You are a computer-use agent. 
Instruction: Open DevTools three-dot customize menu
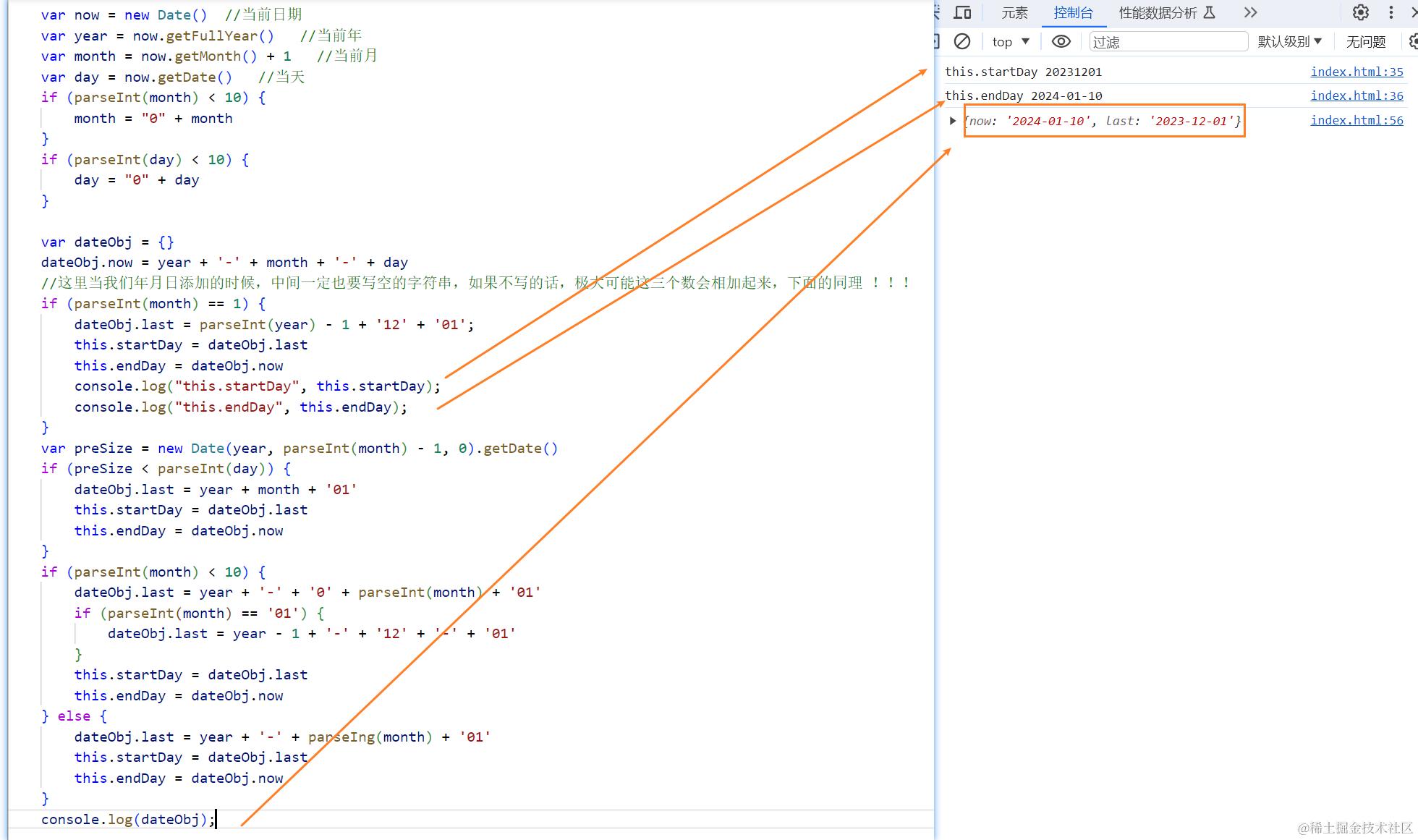coord(1391,12)
